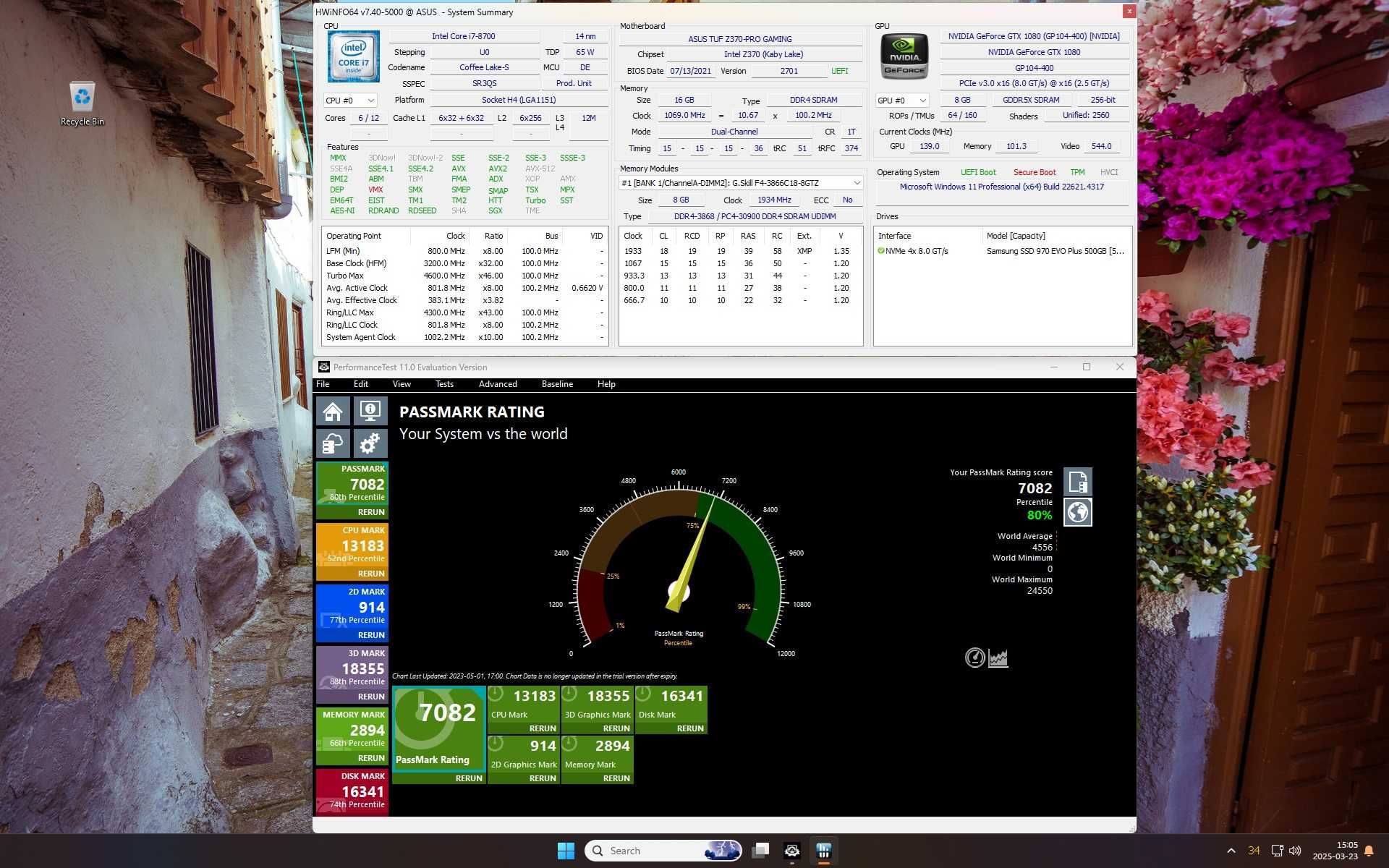Select the DISK MARK 16341 sidebar tile
The height and width of the screenshot is (868, 1389).
coord(352,791)
